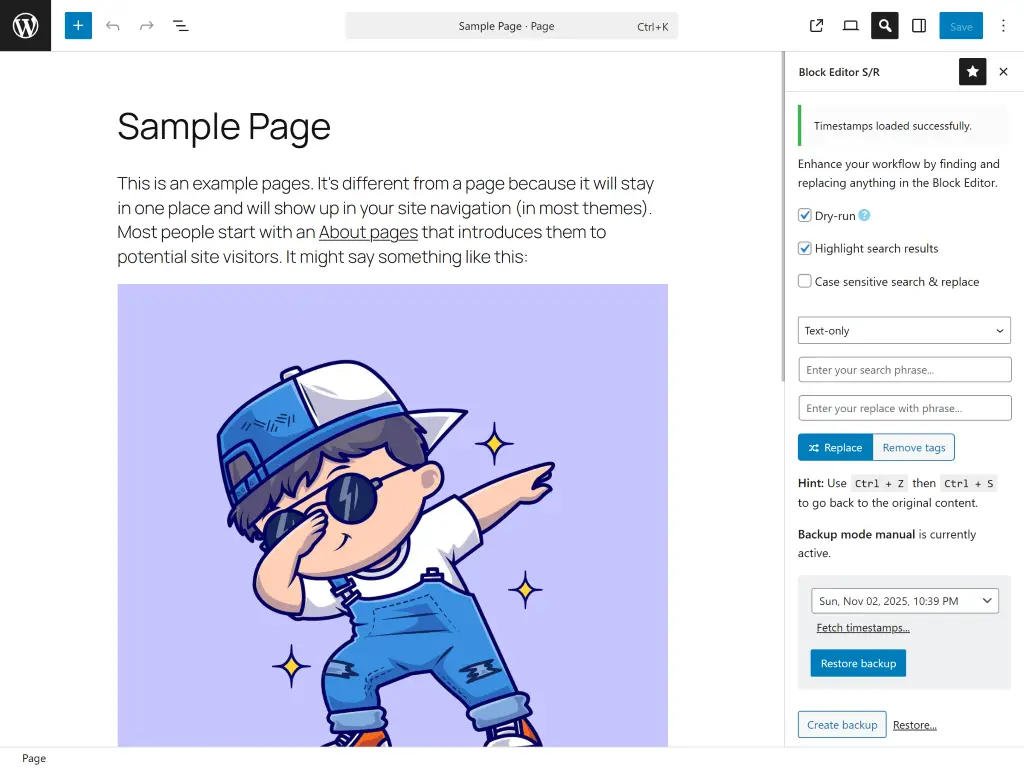Open the Text-only mode dropdown
Screen dimensions: 1024x768
point(903,330)
